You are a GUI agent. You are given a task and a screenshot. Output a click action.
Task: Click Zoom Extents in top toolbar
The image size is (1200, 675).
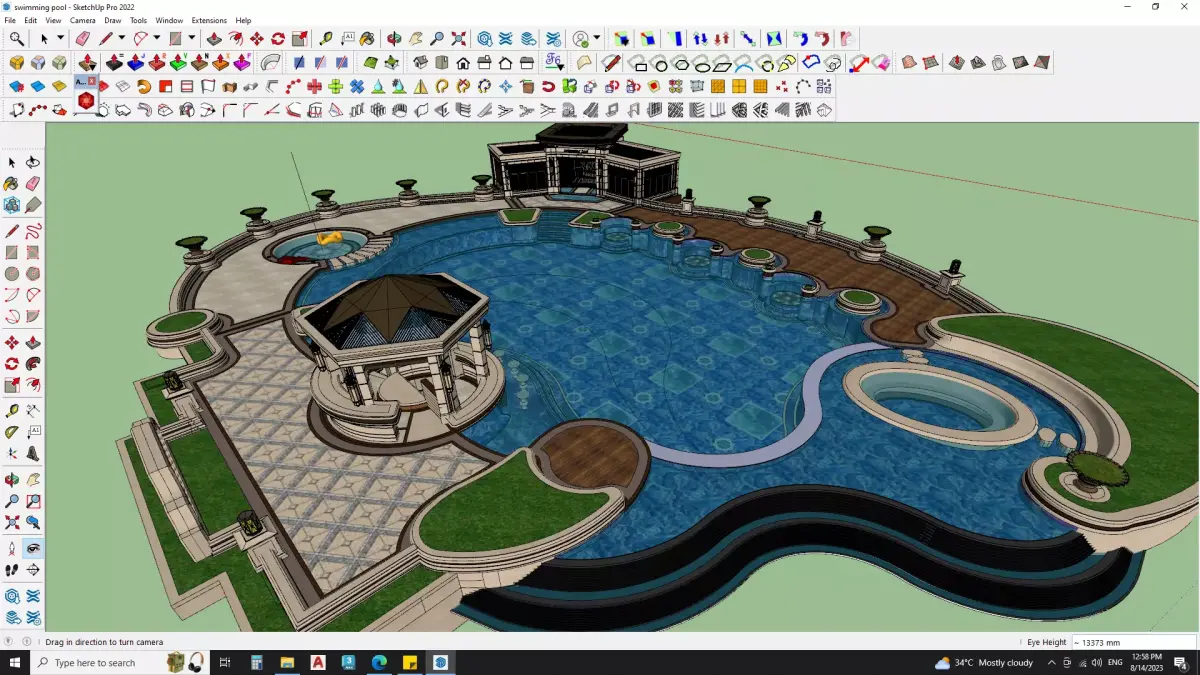(x=459, y=39)
